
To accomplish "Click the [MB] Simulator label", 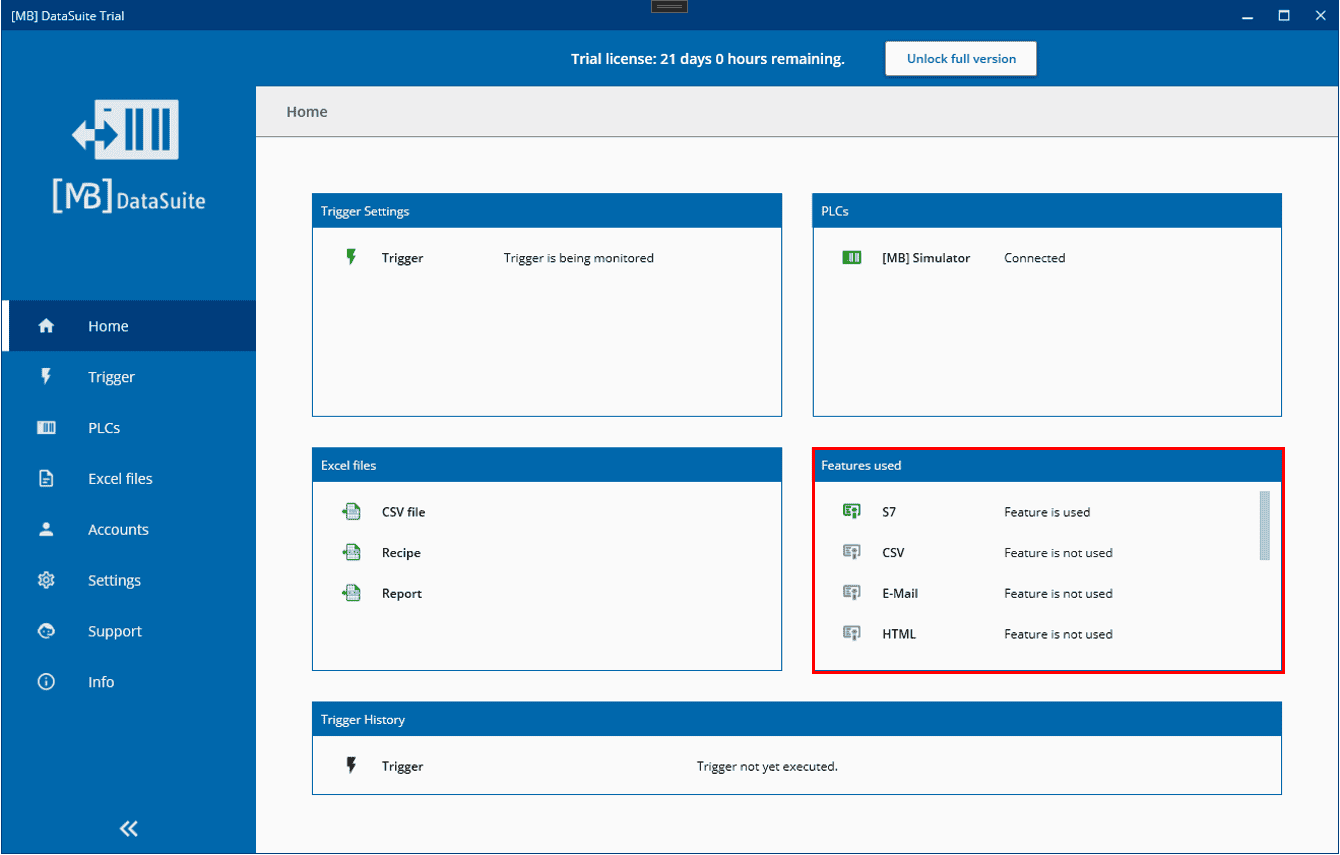I will coord(926,258).
